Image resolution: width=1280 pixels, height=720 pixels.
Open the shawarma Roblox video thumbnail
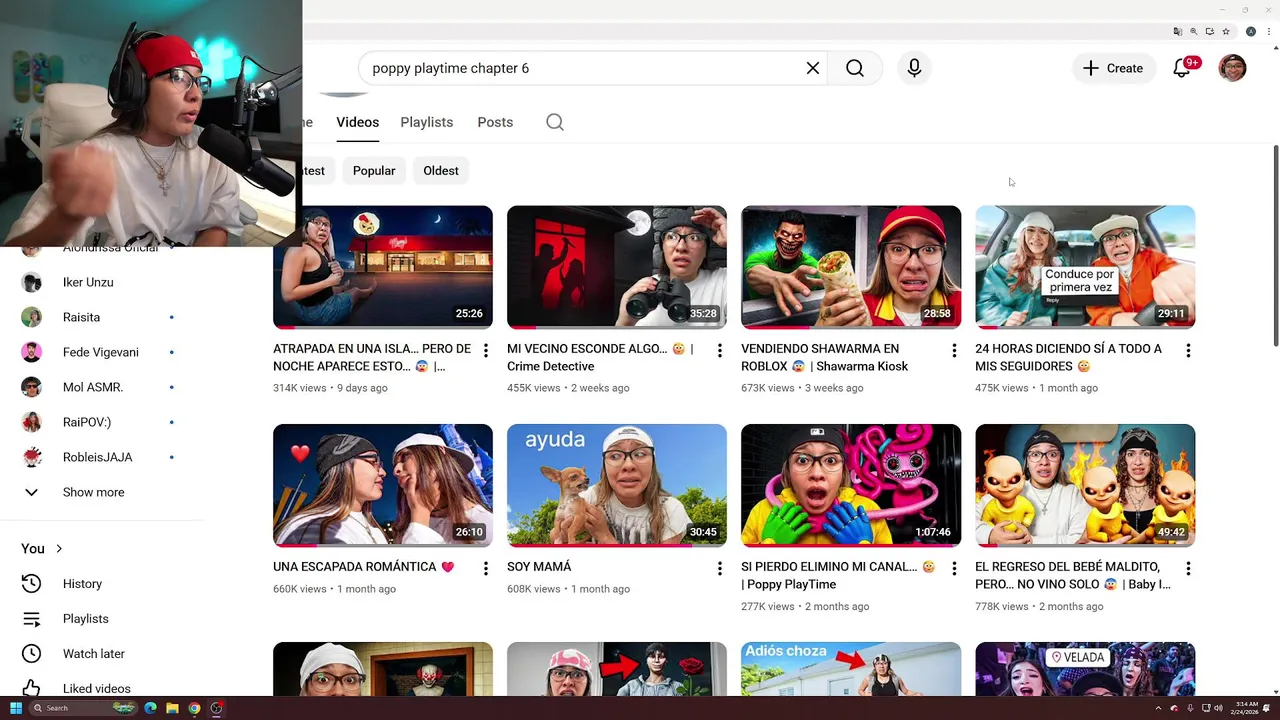[851, 267]
